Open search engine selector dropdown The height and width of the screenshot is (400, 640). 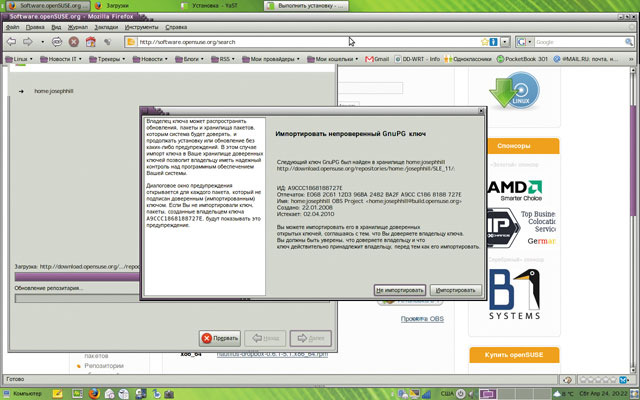coord(524,42)
